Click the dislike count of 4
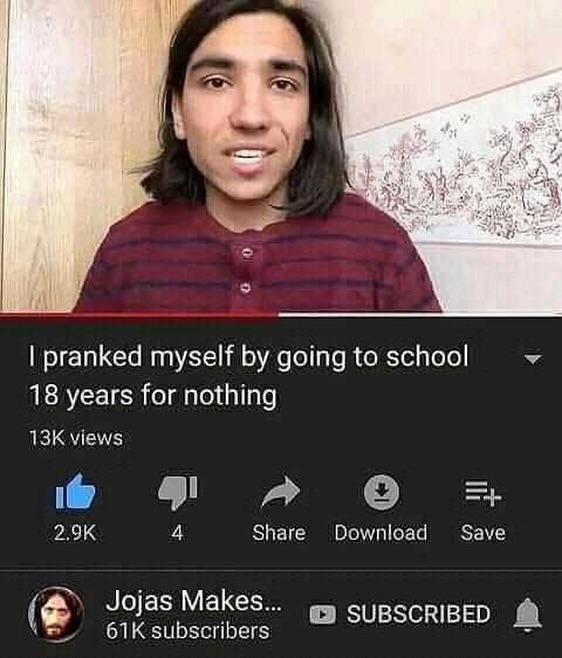Image resolution: width=562 pixels, height=658 pixels. click(x=178, y=533)
